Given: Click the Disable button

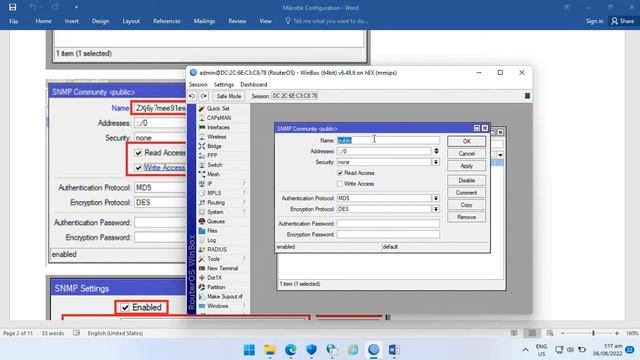Looking at the screenshot, I should click(x=467, y=180).
